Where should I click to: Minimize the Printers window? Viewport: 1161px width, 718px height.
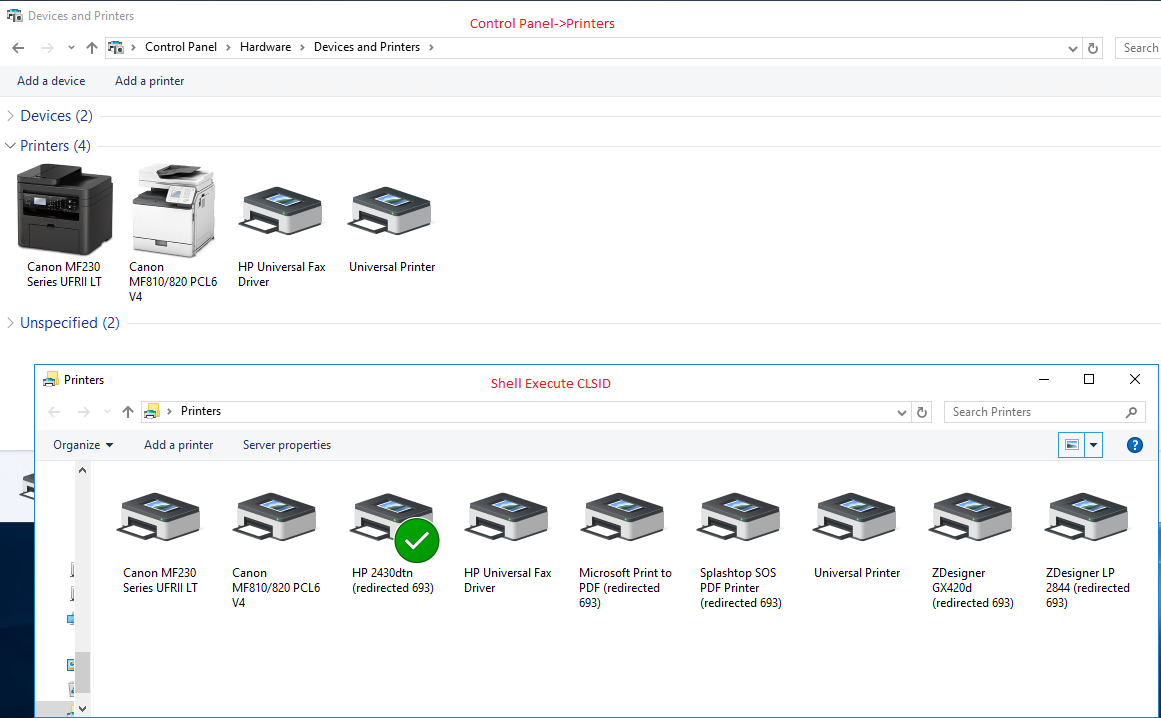pos(1044,379)
